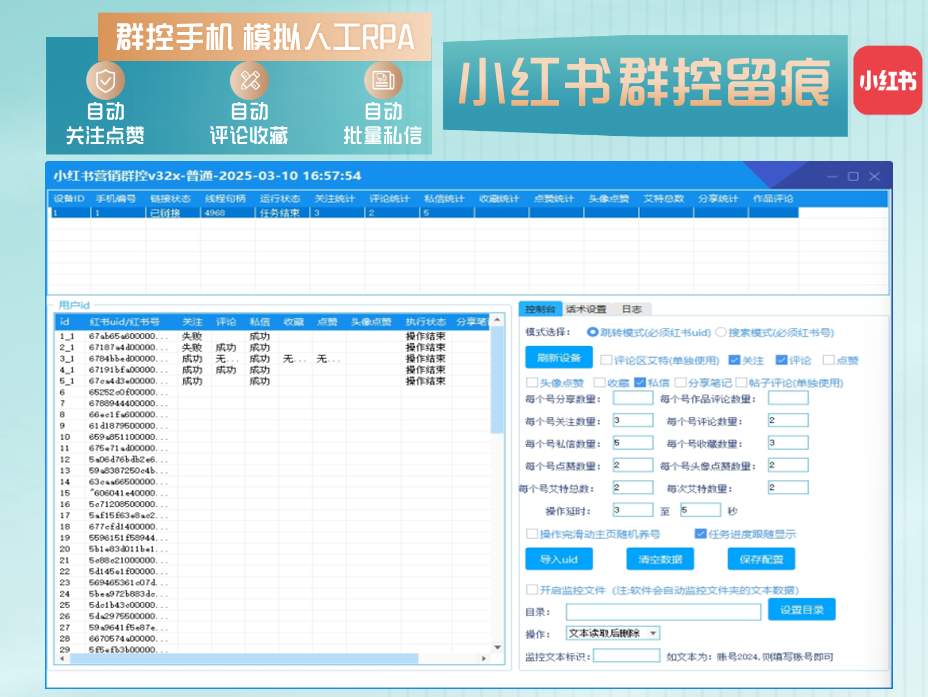This screenshot has height=697, width=928.
Task: Focus the 每个号分享数量 input field
Action: tap(633, 398)
